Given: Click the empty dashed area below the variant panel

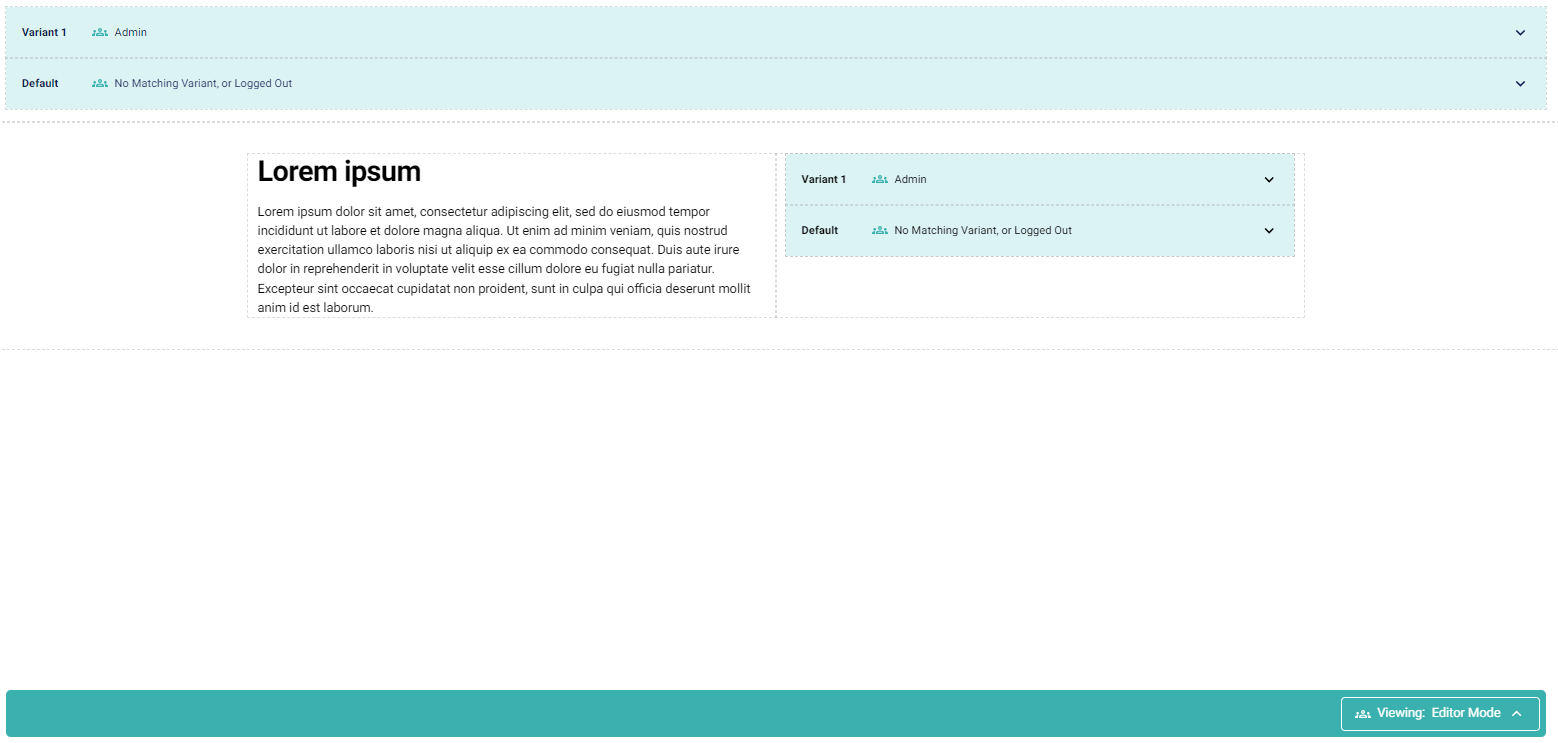Looking at the screenshot, I should (x=1040, y=285).
